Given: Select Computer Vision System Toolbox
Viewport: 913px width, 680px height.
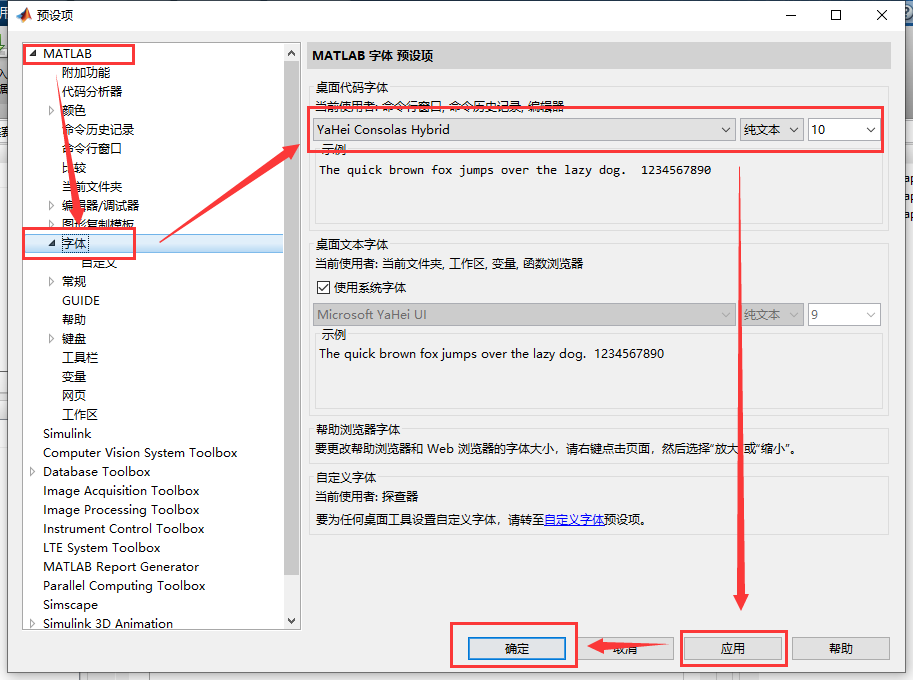Looking at the screenshot, I should pos(140,452).
